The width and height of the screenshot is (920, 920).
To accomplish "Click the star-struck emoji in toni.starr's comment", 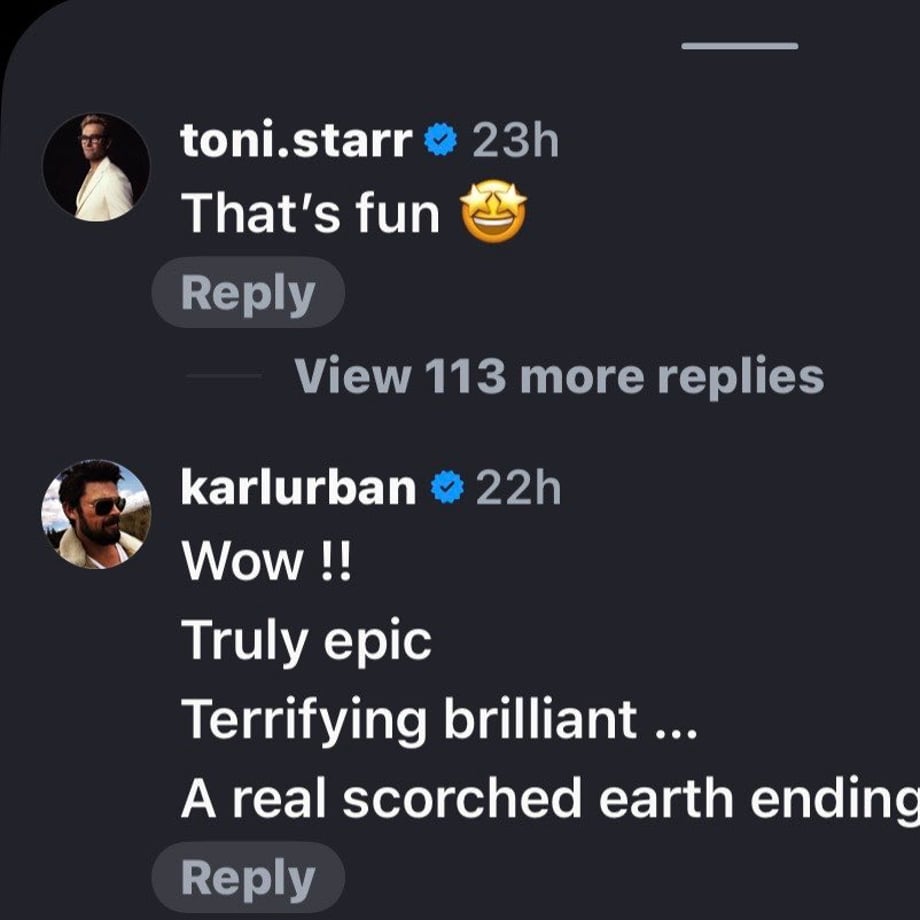I will pyautogui.click(x=493, y=211).
